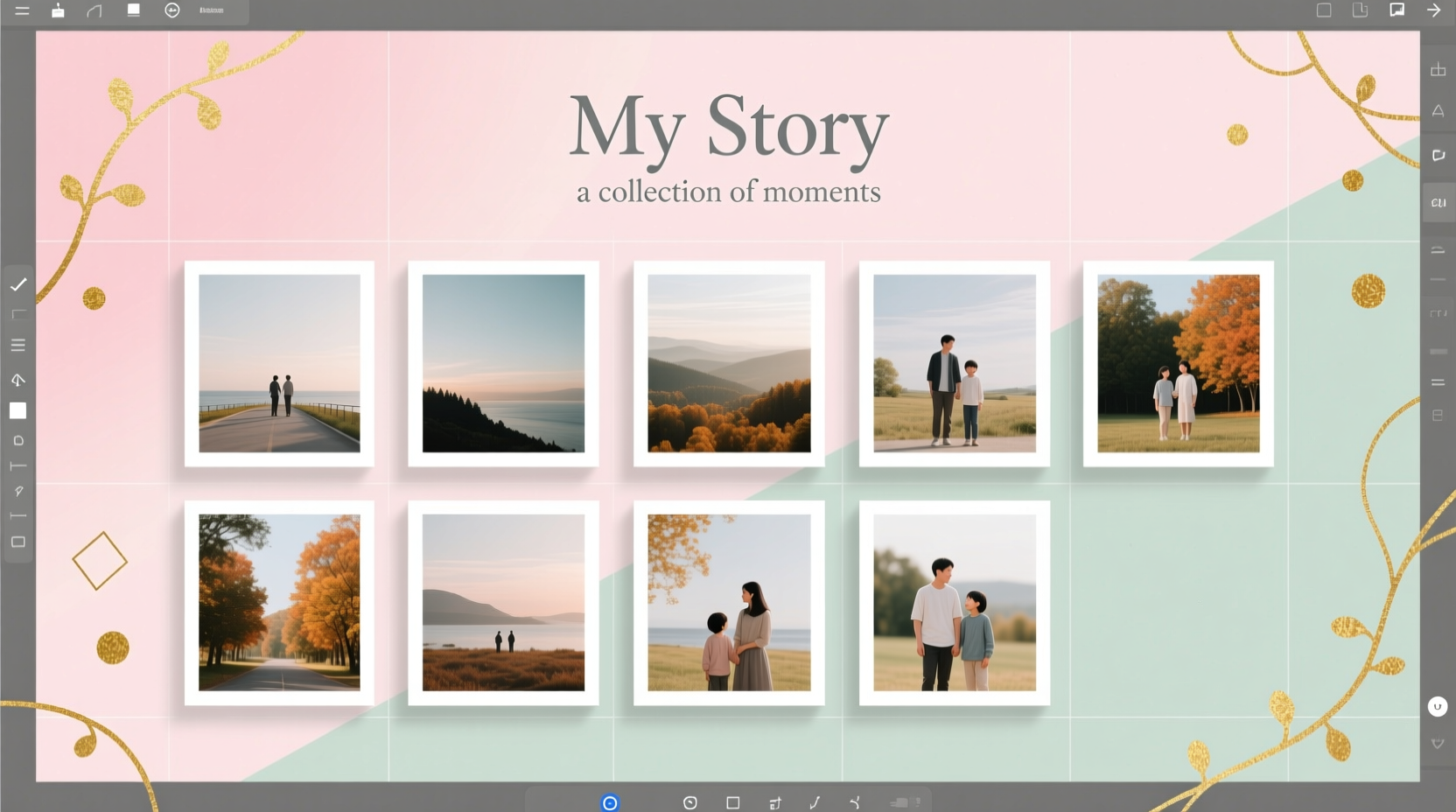The image size is (1456, 812).
Task: Click the undo button on the lower right
Action: 1437,705
